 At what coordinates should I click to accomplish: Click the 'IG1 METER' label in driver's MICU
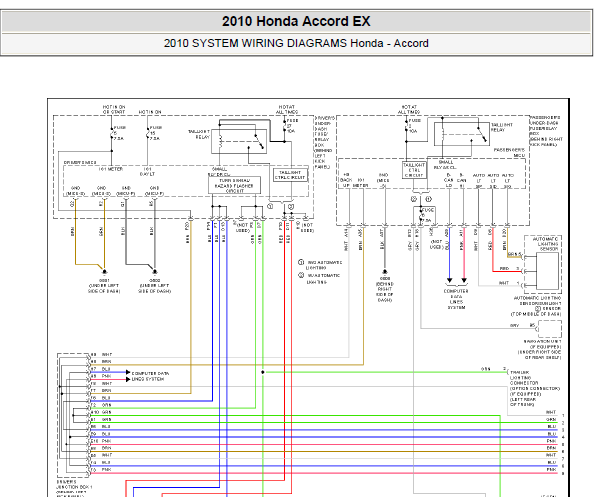pyautogui.click(x=111, y=169)
